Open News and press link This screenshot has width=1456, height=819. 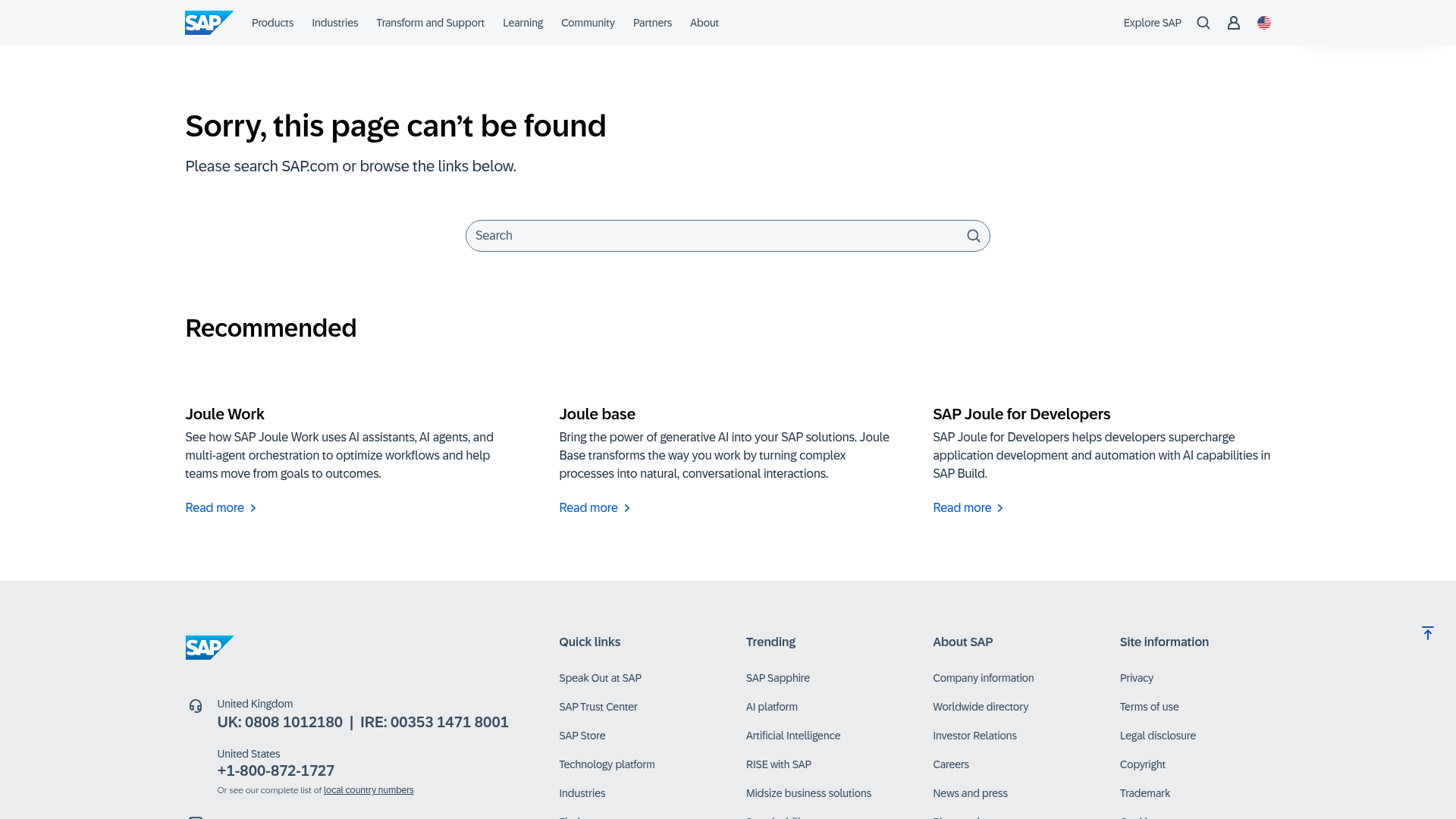[970, 793]
